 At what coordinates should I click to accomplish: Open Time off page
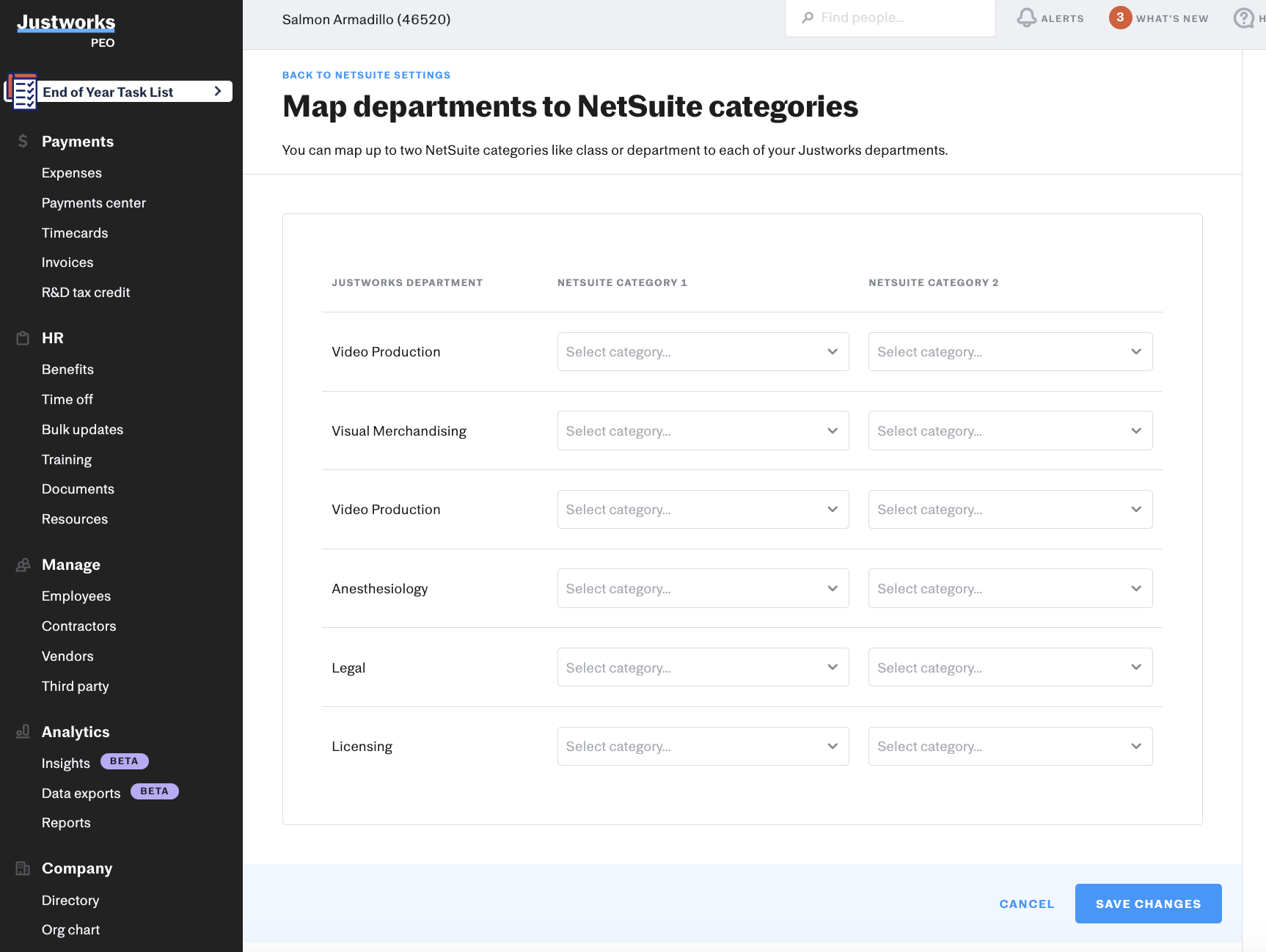coord(67,400)
